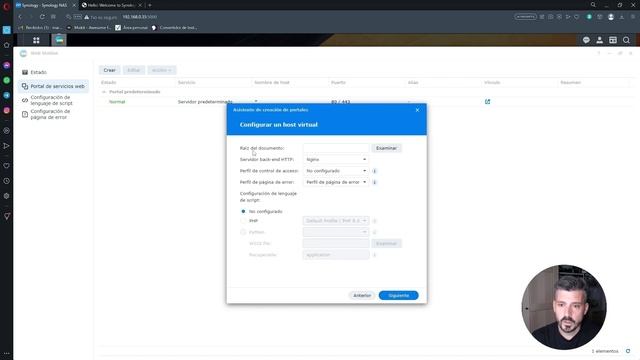This screenshot has width=640, height=360.
Task: Open the Python profile dropdown
Action: (336, 232)
